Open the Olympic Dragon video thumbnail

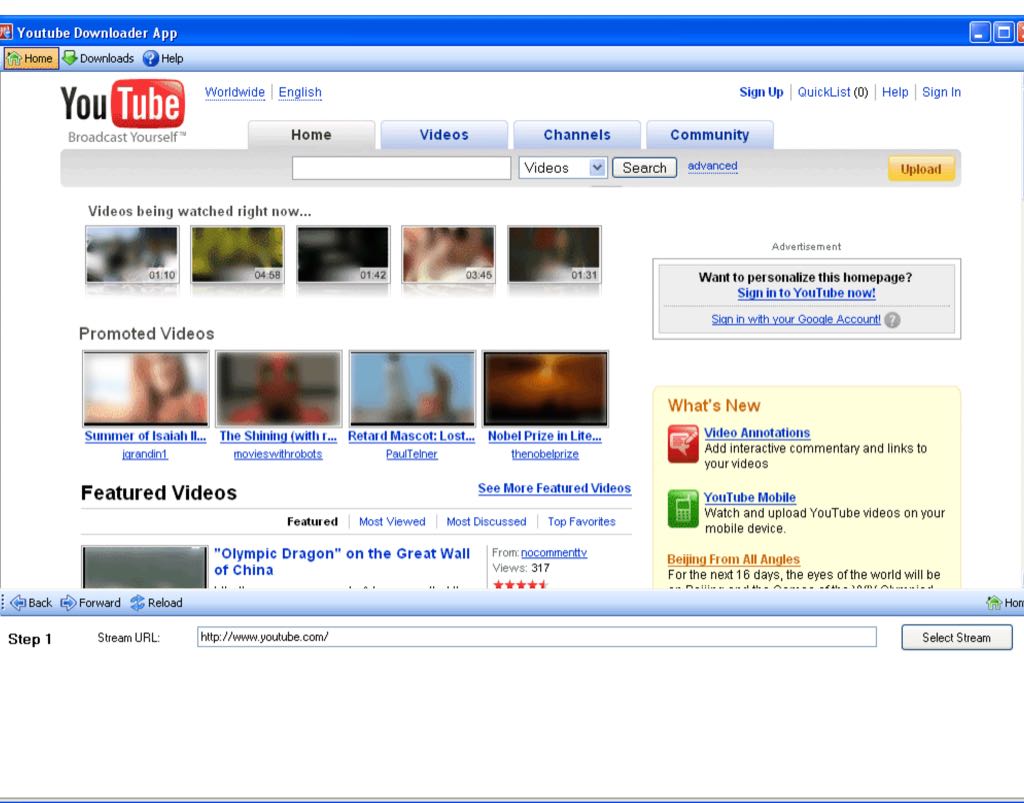click(144, 565)
